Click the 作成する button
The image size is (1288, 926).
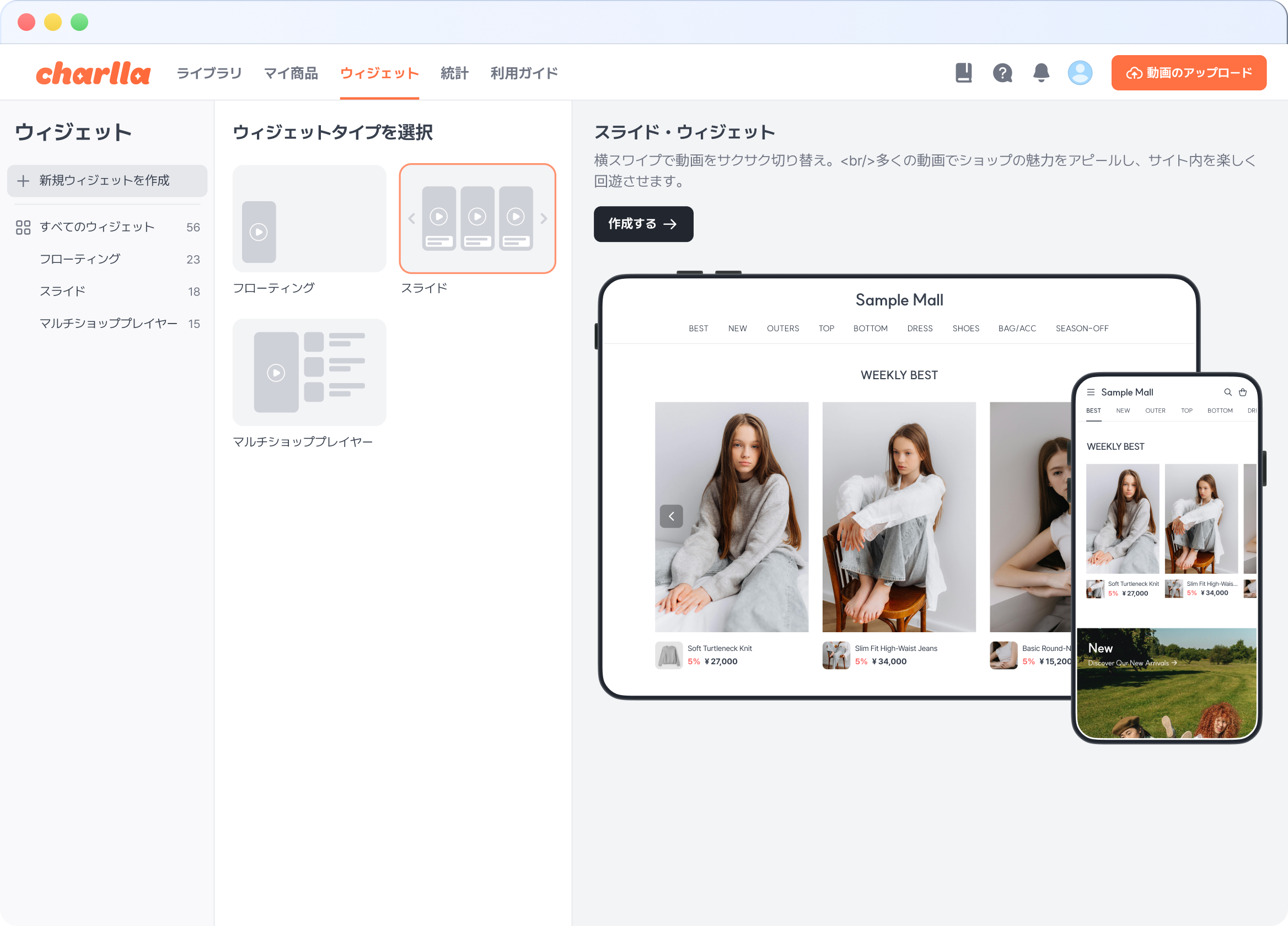point(643,224)
